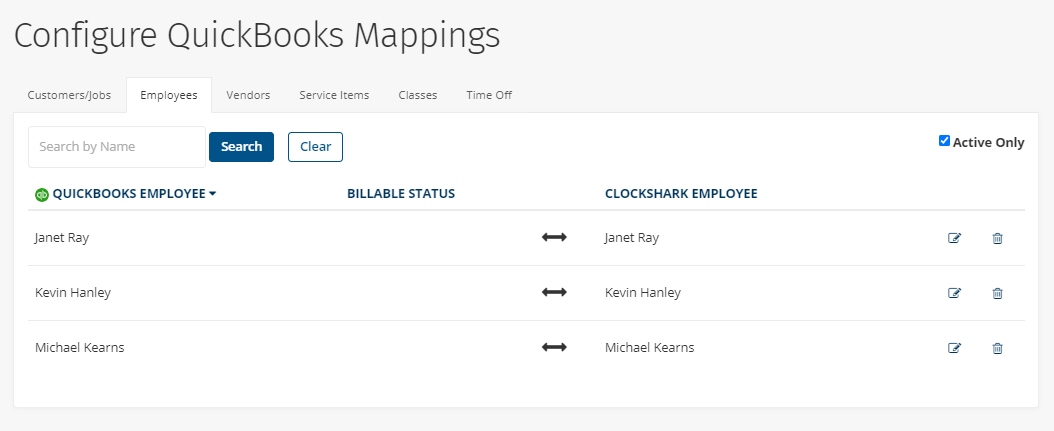Open the Time Off tab
Image resolution: width=1054 pixels, height=431 pixels.
(489, 95)
